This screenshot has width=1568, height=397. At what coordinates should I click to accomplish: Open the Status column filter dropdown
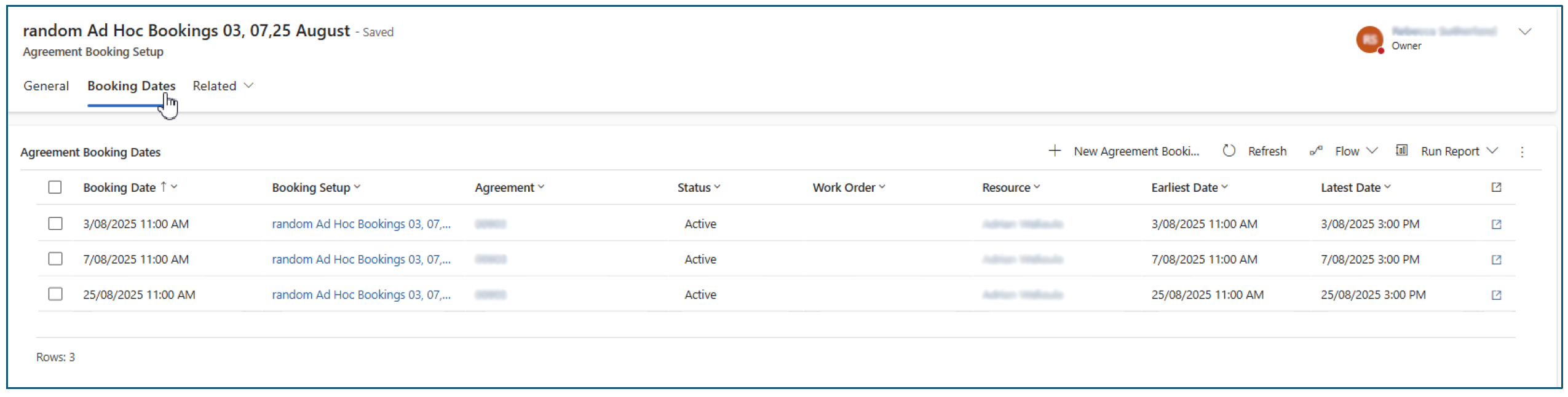point(718,187)
